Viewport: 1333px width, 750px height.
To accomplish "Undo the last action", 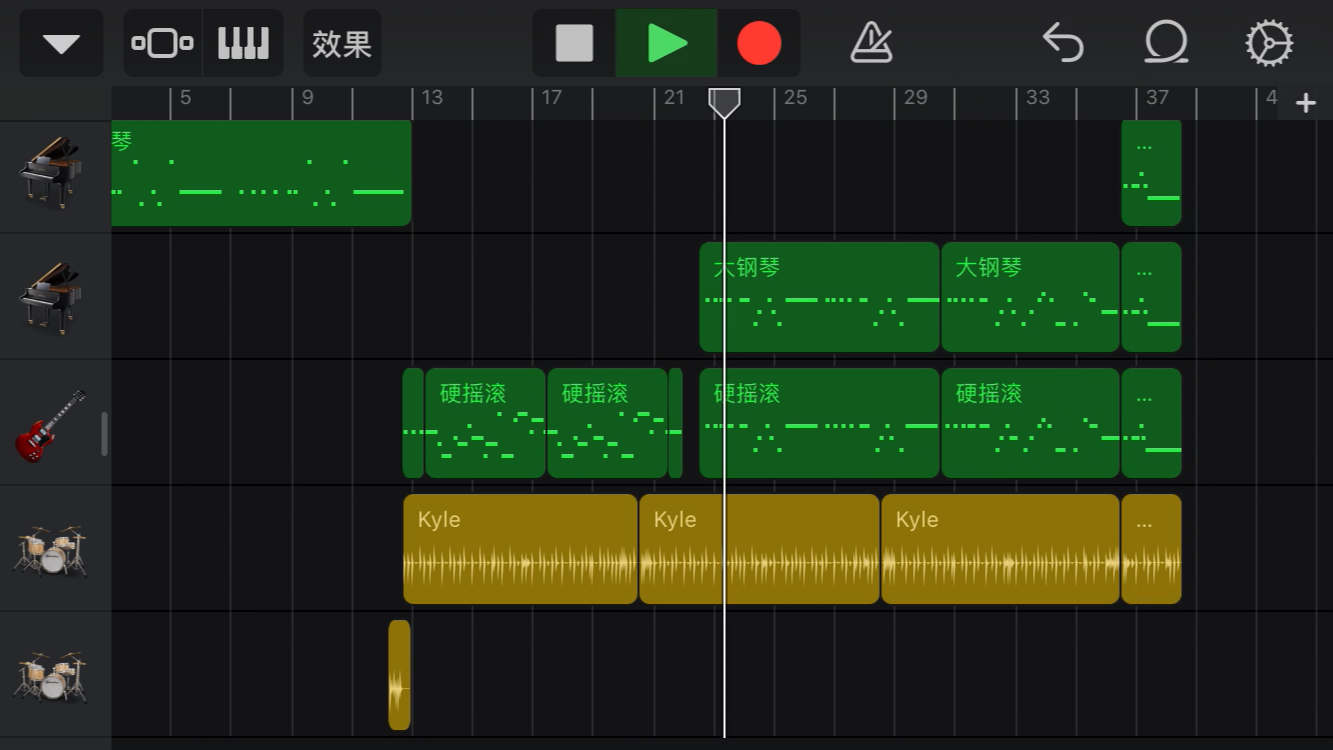I will [x=1063, y=43].
